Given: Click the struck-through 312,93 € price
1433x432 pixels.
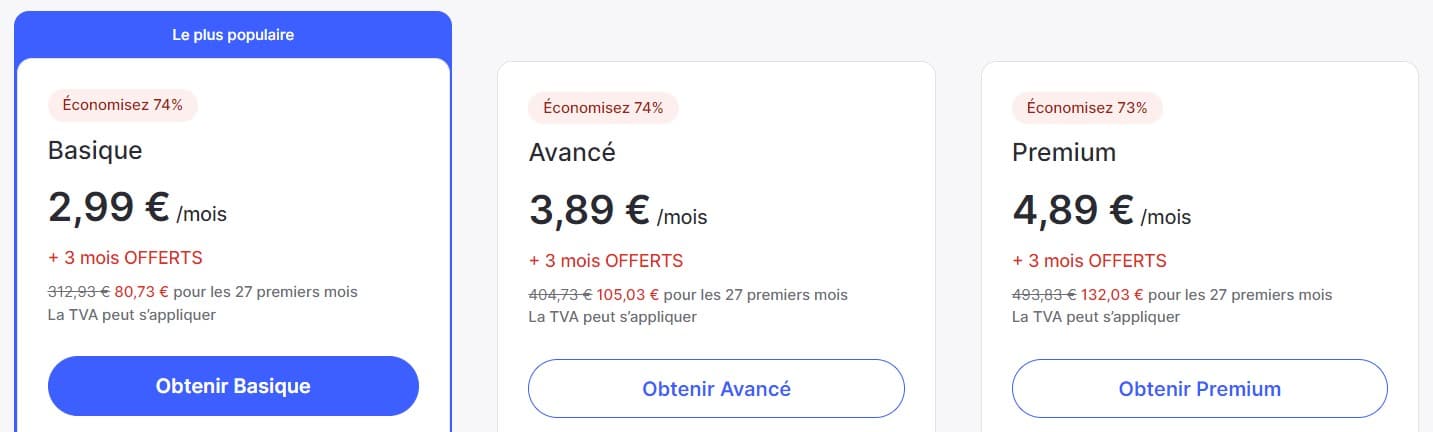Looking at the screenshot, I should pyautogui.click(x=79, y=292).
